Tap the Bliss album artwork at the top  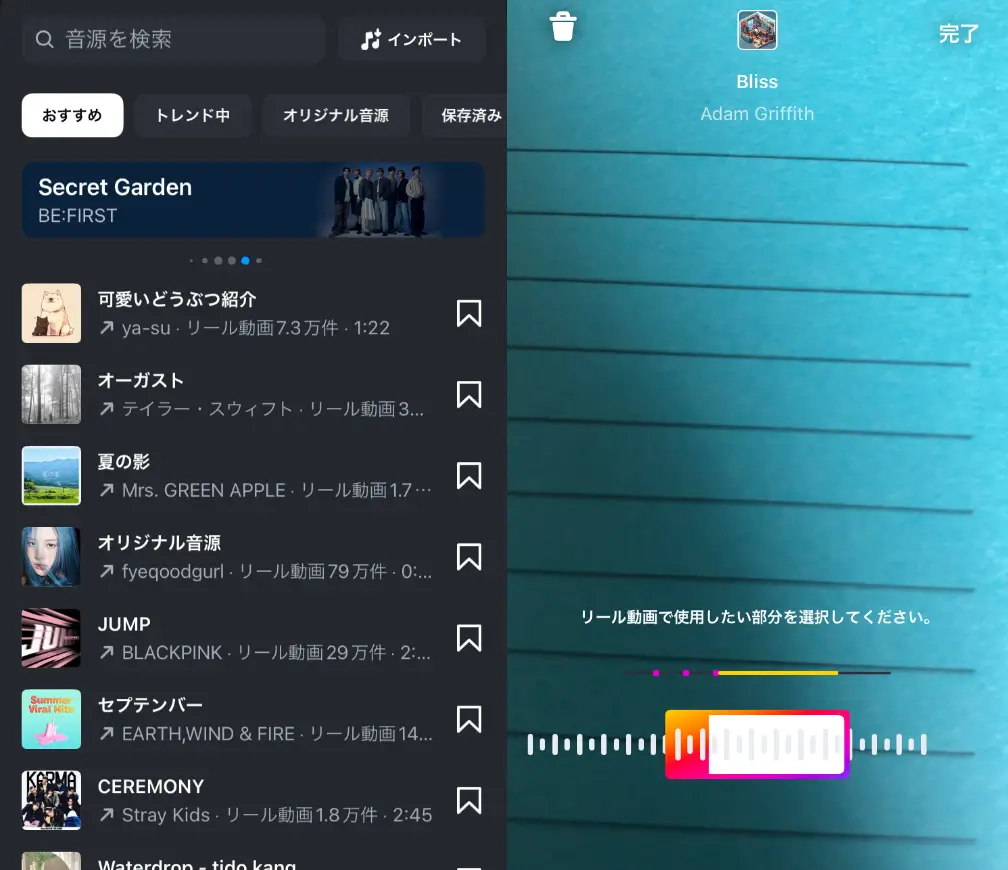(757, 30)
